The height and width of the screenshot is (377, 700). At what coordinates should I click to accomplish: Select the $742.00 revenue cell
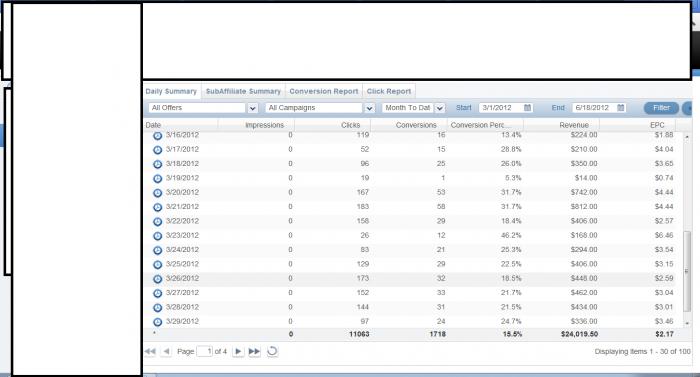583,192
